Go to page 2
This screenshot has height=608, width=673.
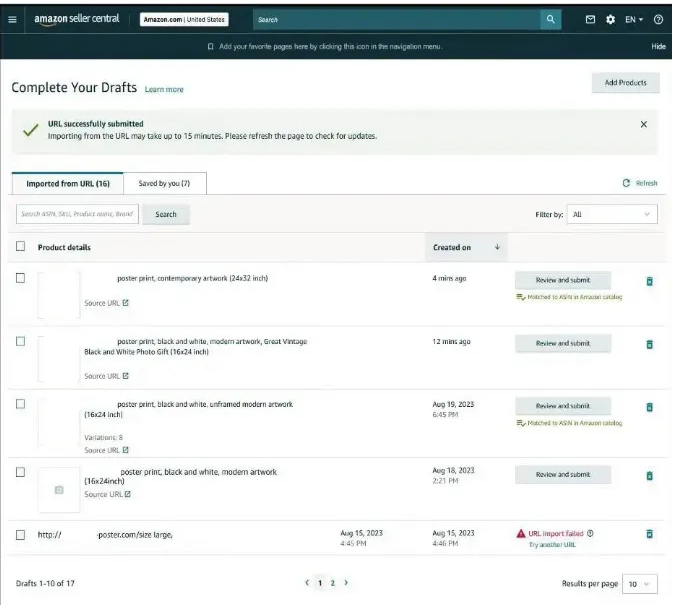[333, 583]
